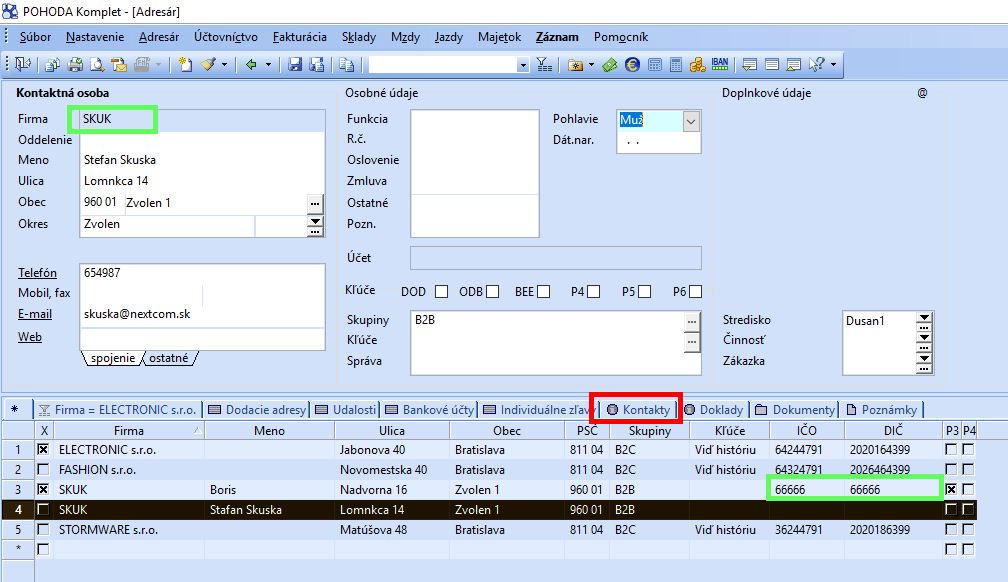1008x582 pixels.
Task: Tick the BEE key checkbox
Action: [544, 292]
